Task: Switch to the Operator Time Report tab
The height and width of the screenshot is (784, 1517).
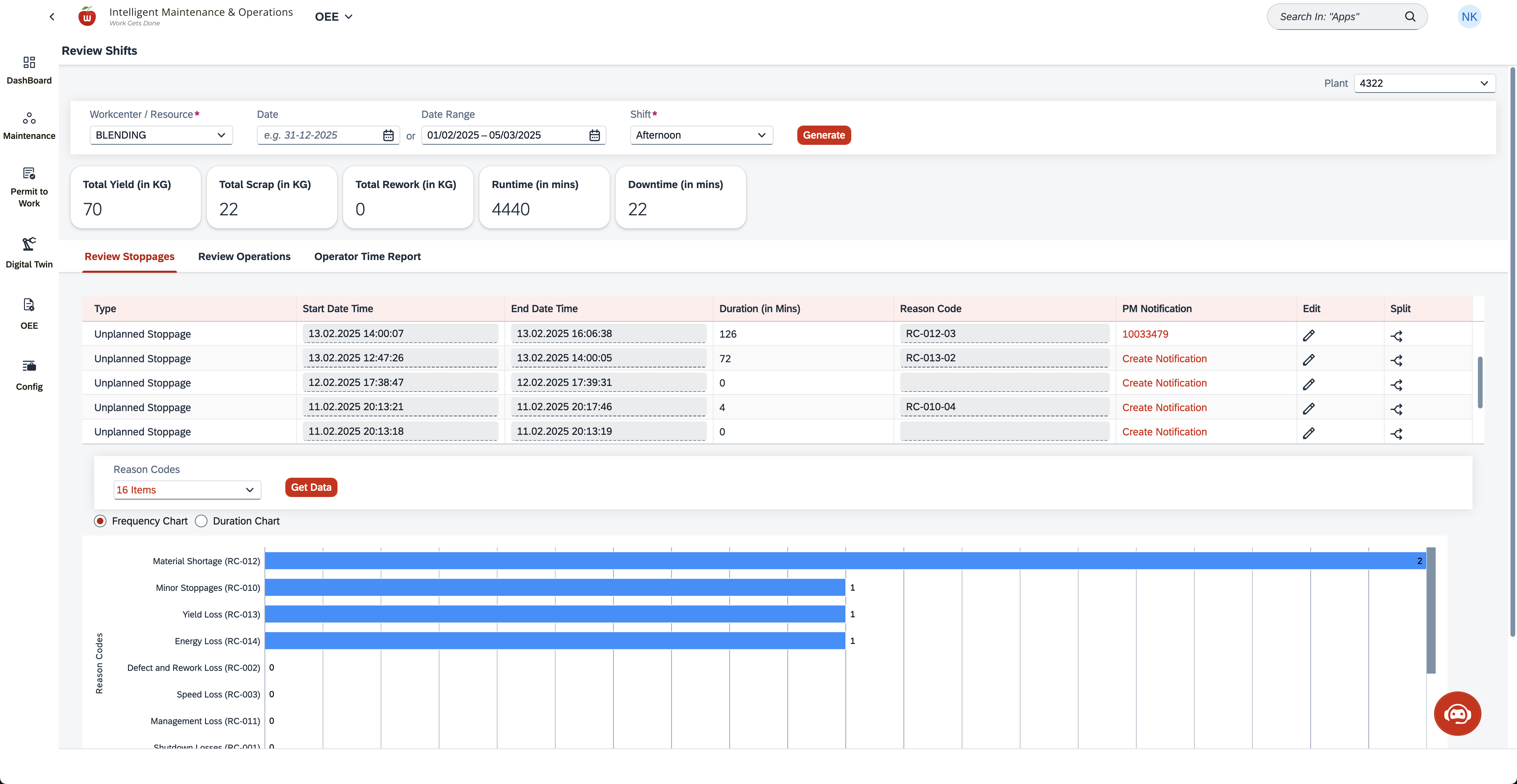Action: 367,256
